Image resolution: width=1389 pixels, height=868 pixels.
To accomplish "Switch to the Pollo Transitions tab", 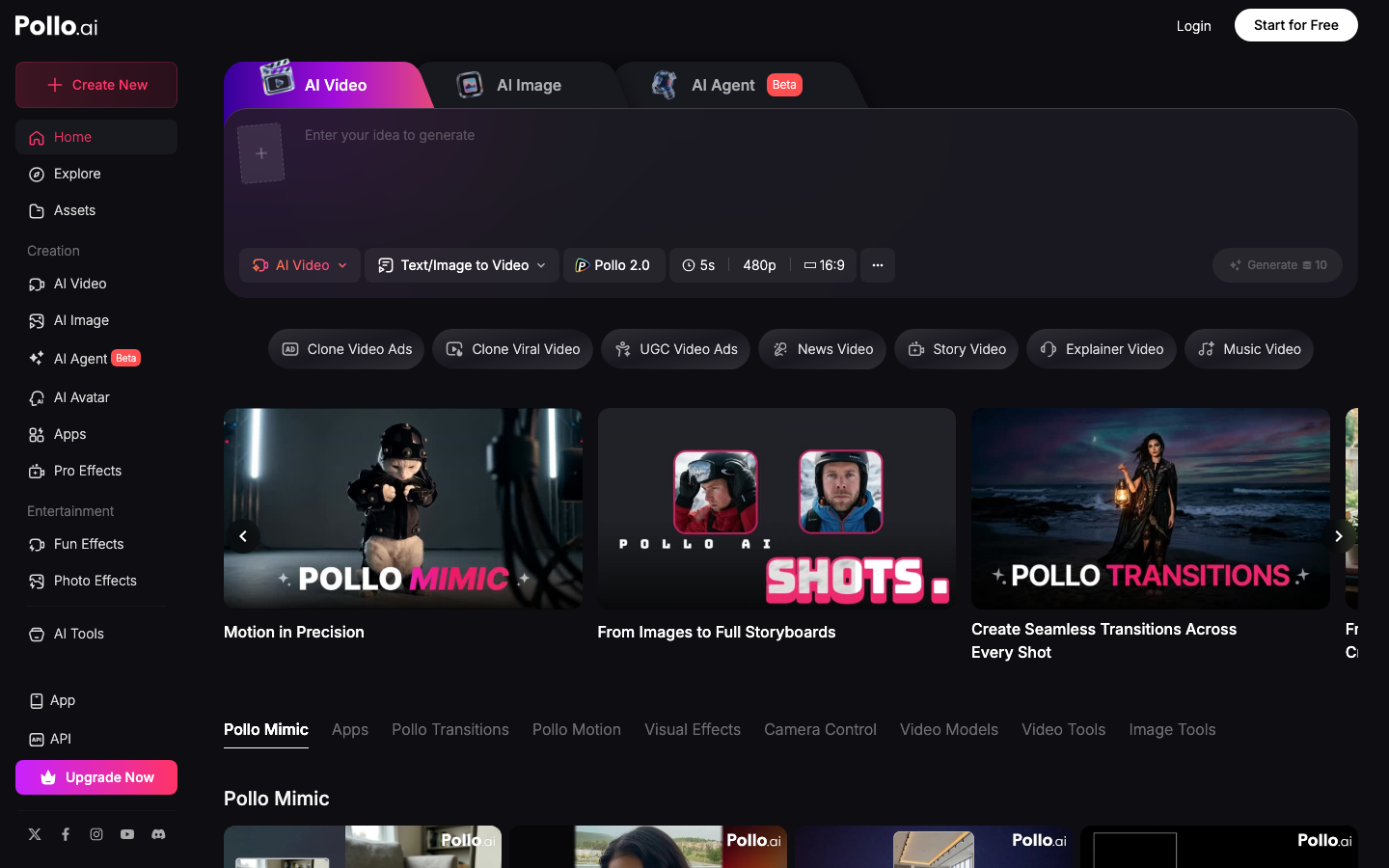I will (449, 730).
